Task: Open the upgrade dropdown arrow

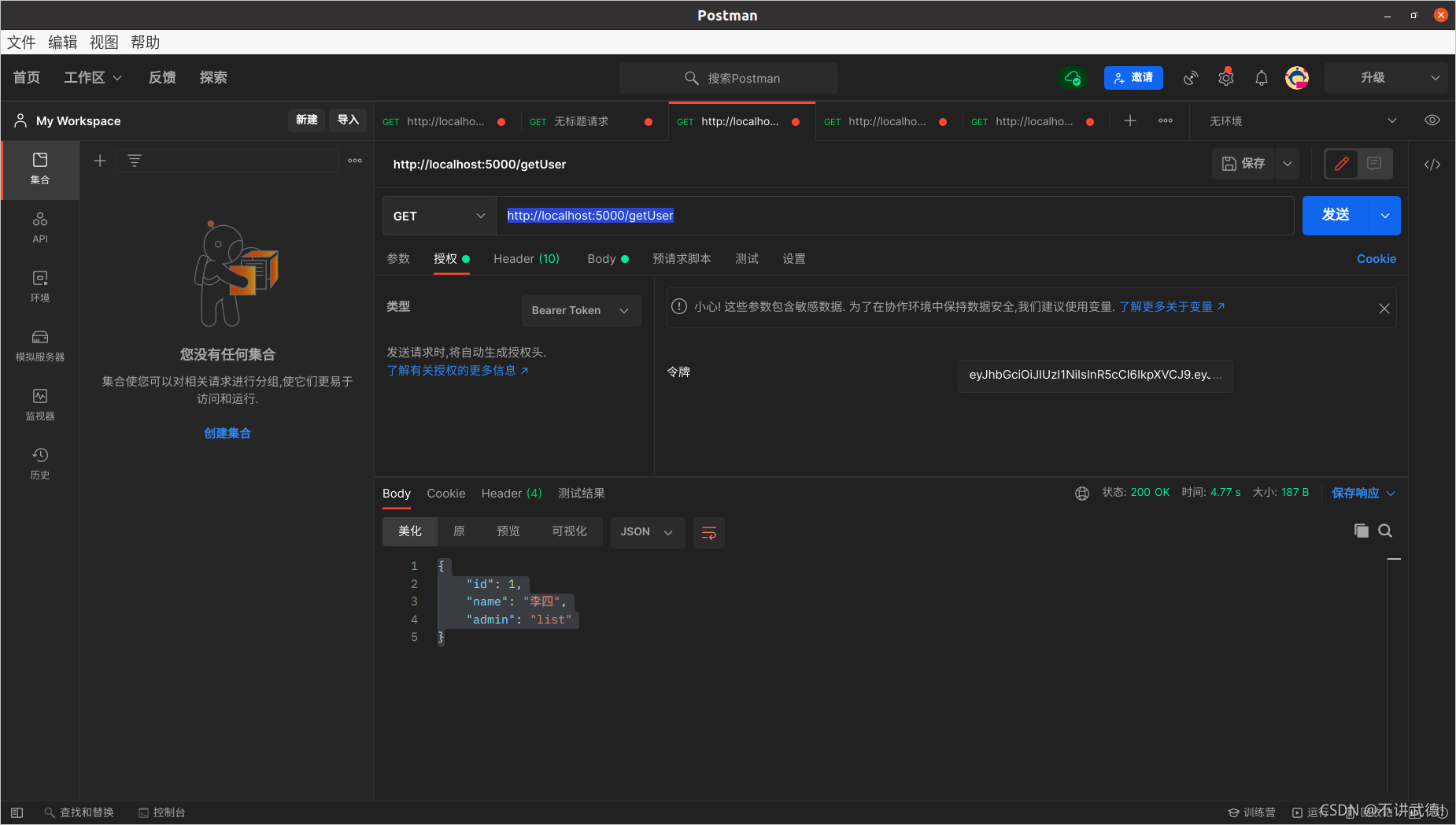Action: tap(1436, 78)
